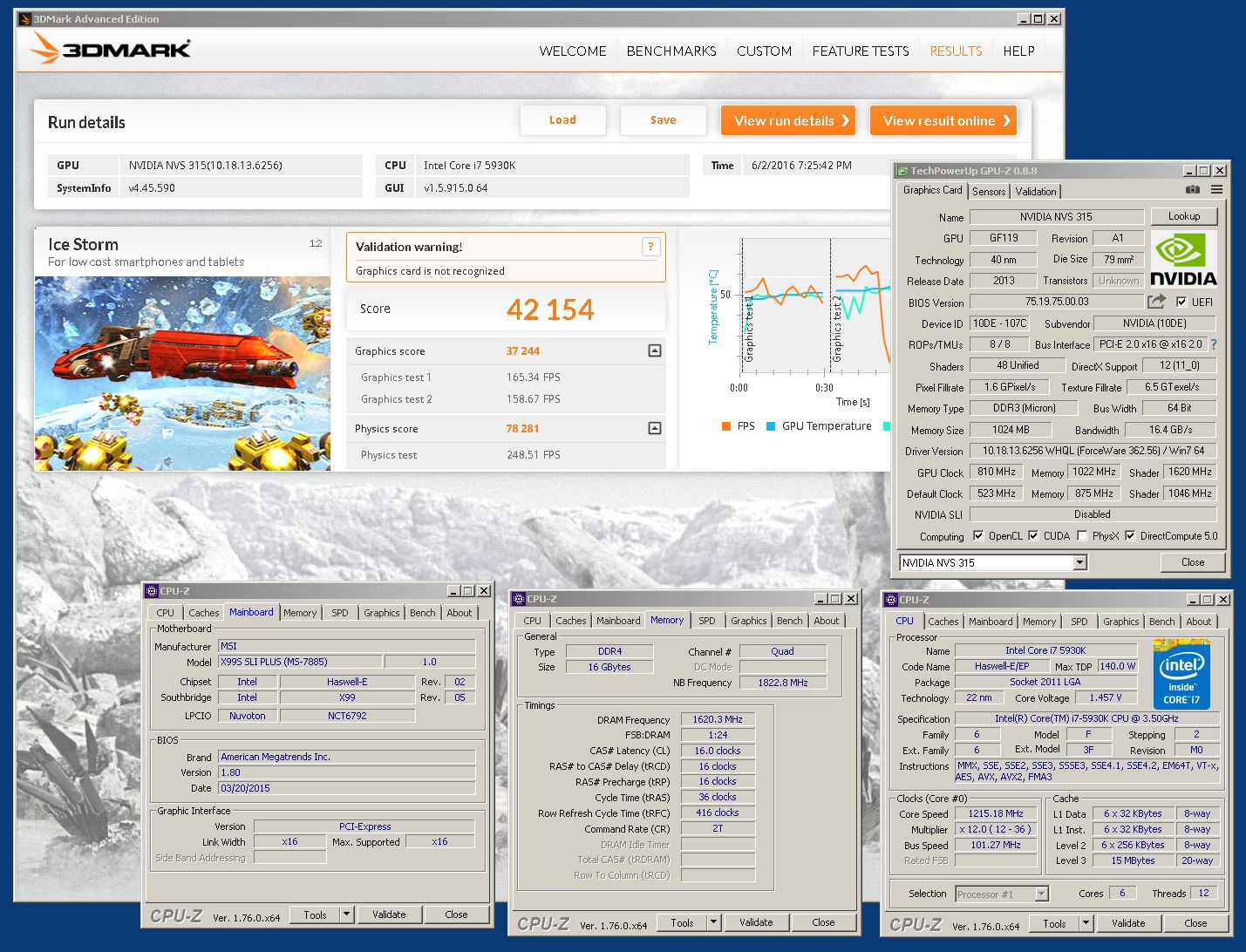Click the CPU-Z icon in the Mainboard window title bar
1246x952 pixels.
pos(152,591)
